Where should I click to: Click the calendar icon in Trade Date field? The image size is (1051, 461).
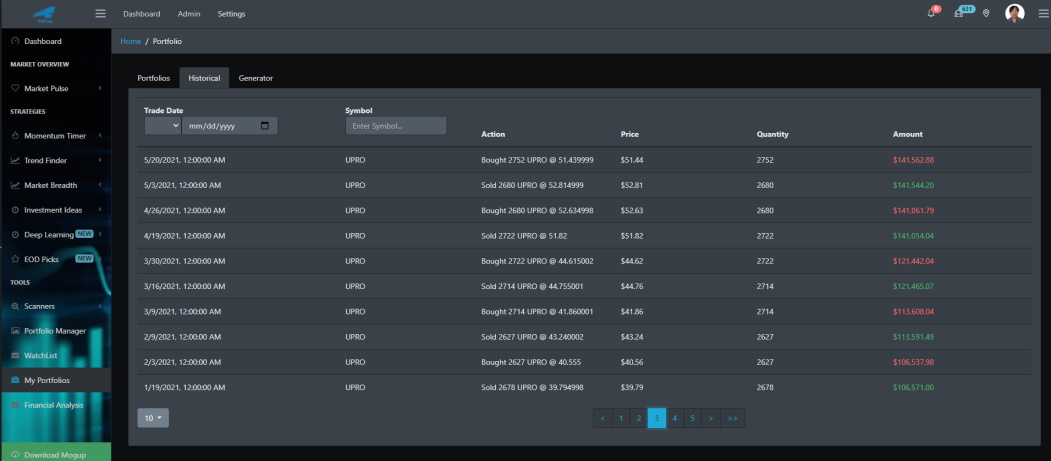[264, 125]
